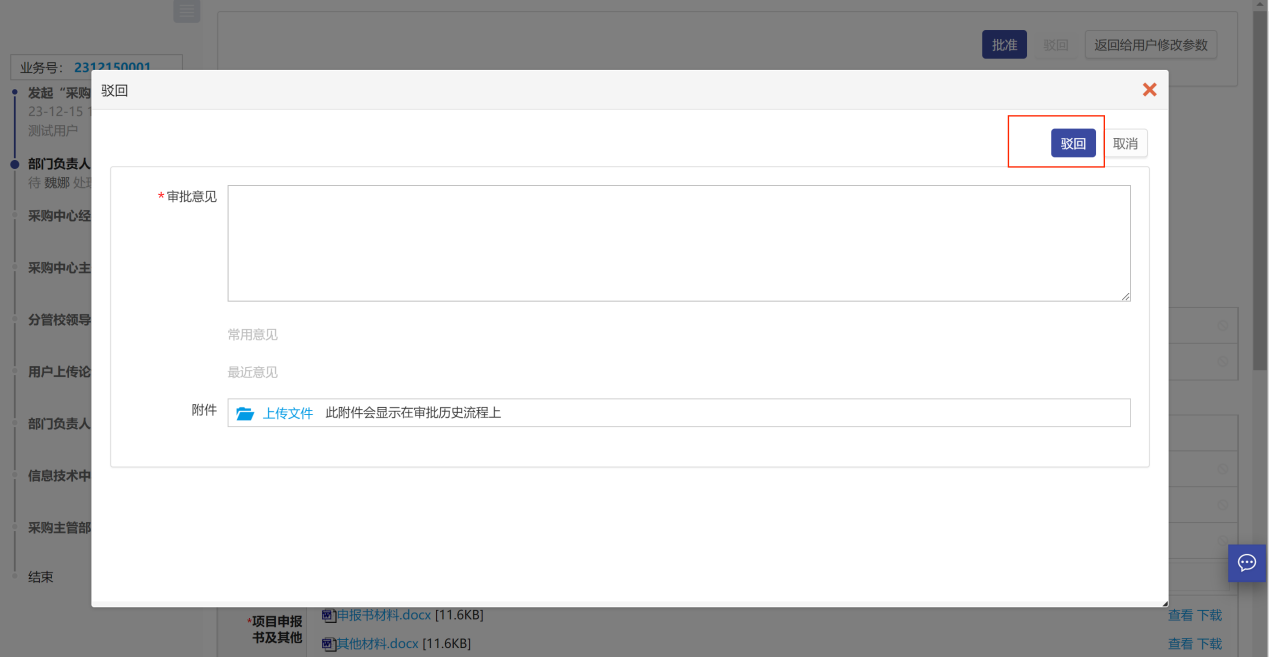
Task: Select the 结束 step in the workflow timeline
Action: coord(41,577)
